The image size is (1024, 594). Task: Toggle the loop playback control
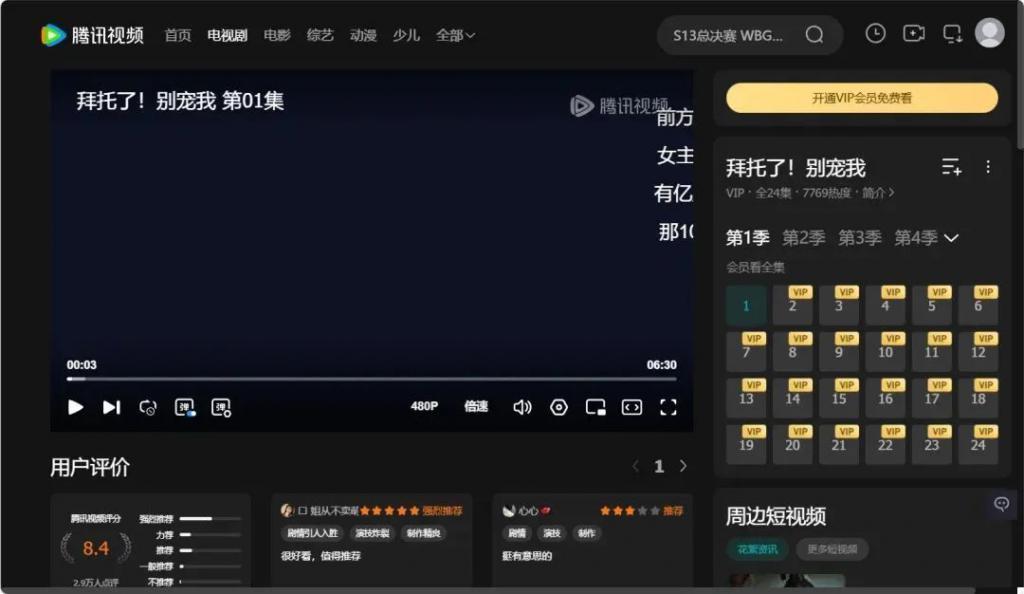pyautogui.click(x=148, y=407)
